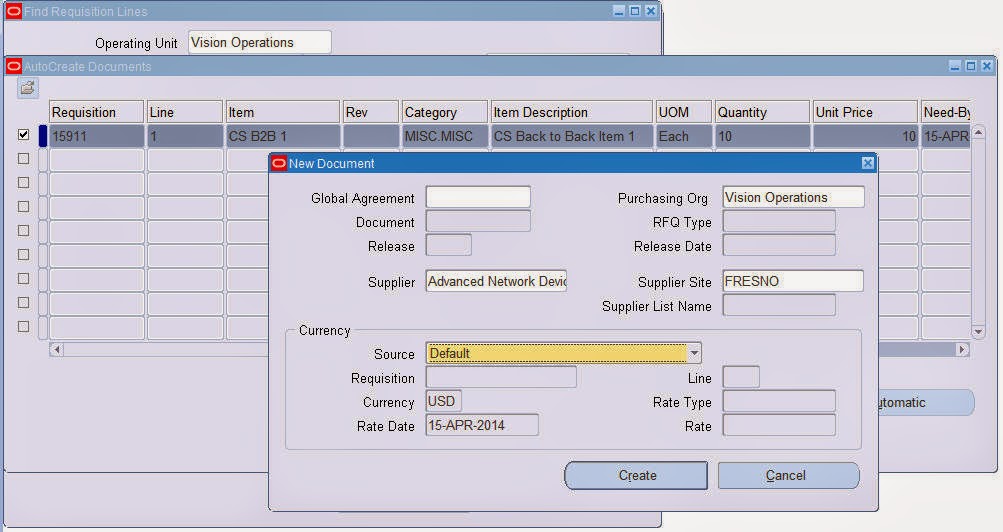Click the Rate field
The width and height of the screenshot is (1003, 532).
coord(779,425)
